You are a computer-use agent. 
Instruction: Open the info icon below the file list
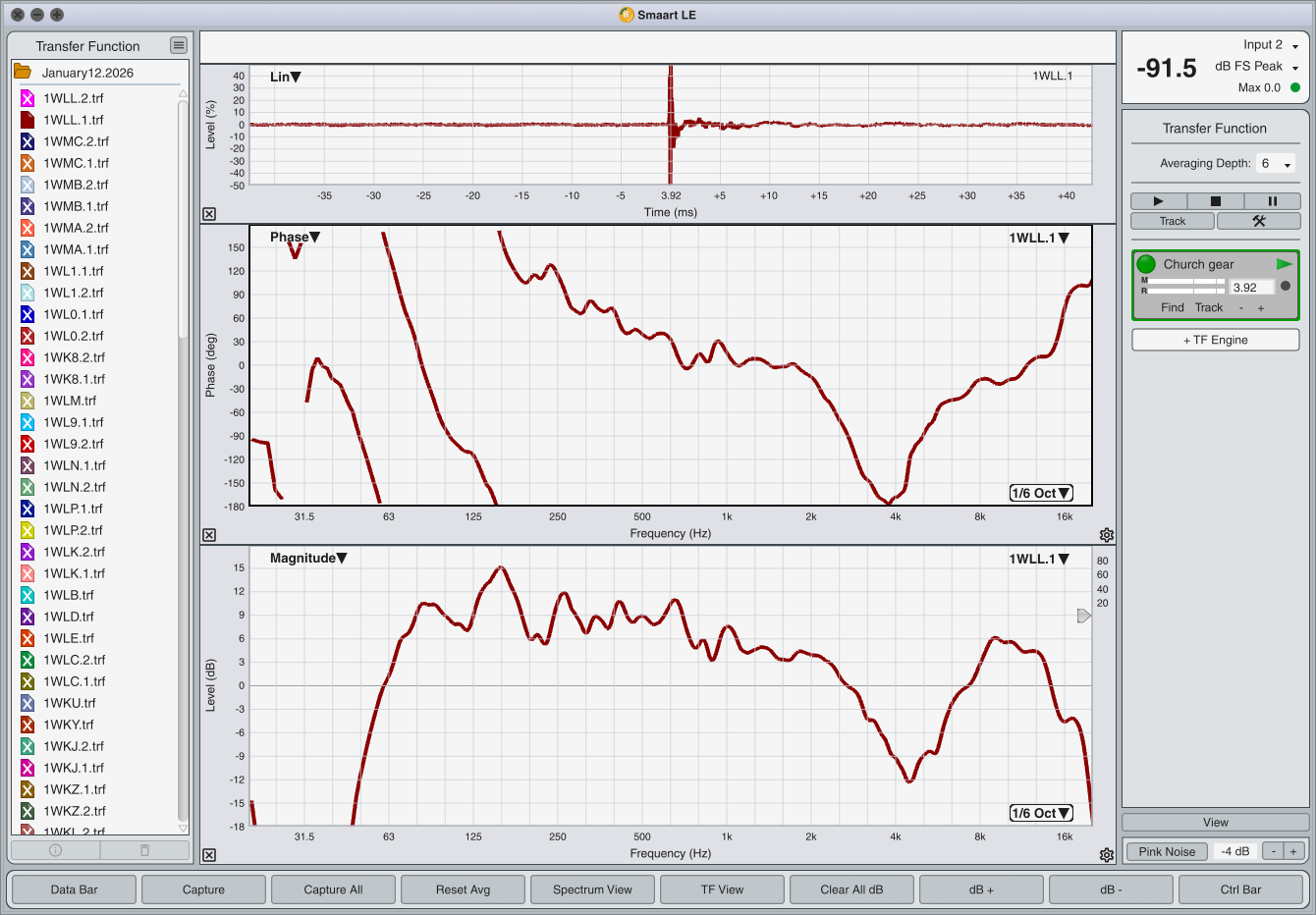pyautogui.click(x=55, y=850)
